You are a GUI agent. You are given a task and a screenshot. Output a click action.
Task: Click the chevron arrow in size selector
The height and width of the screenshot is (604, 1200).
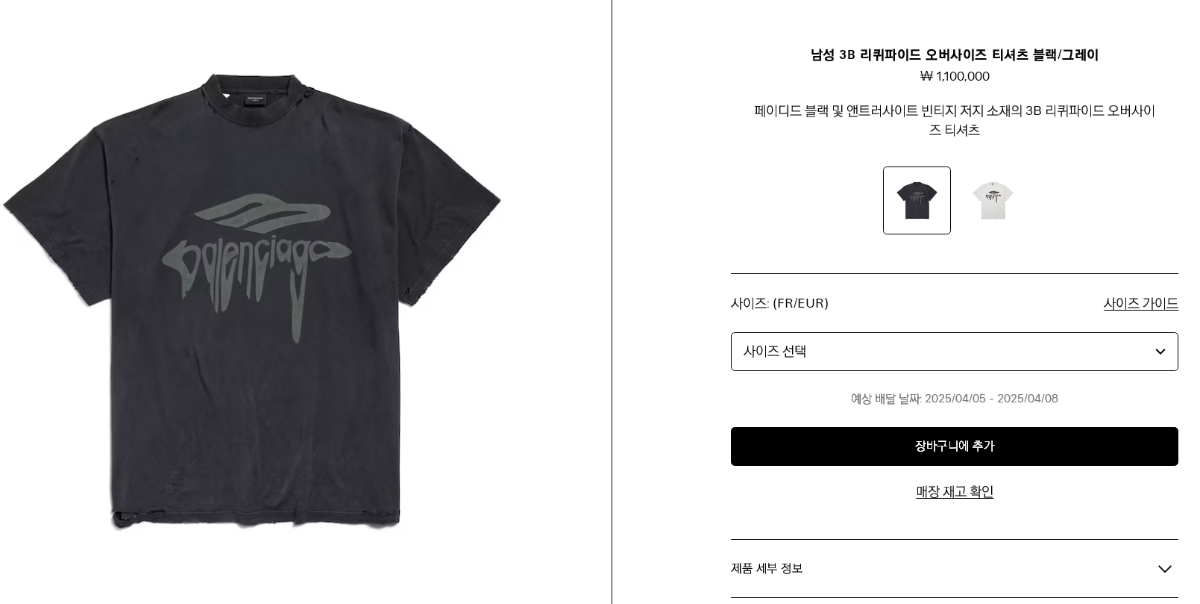(x=1160, y=352)
